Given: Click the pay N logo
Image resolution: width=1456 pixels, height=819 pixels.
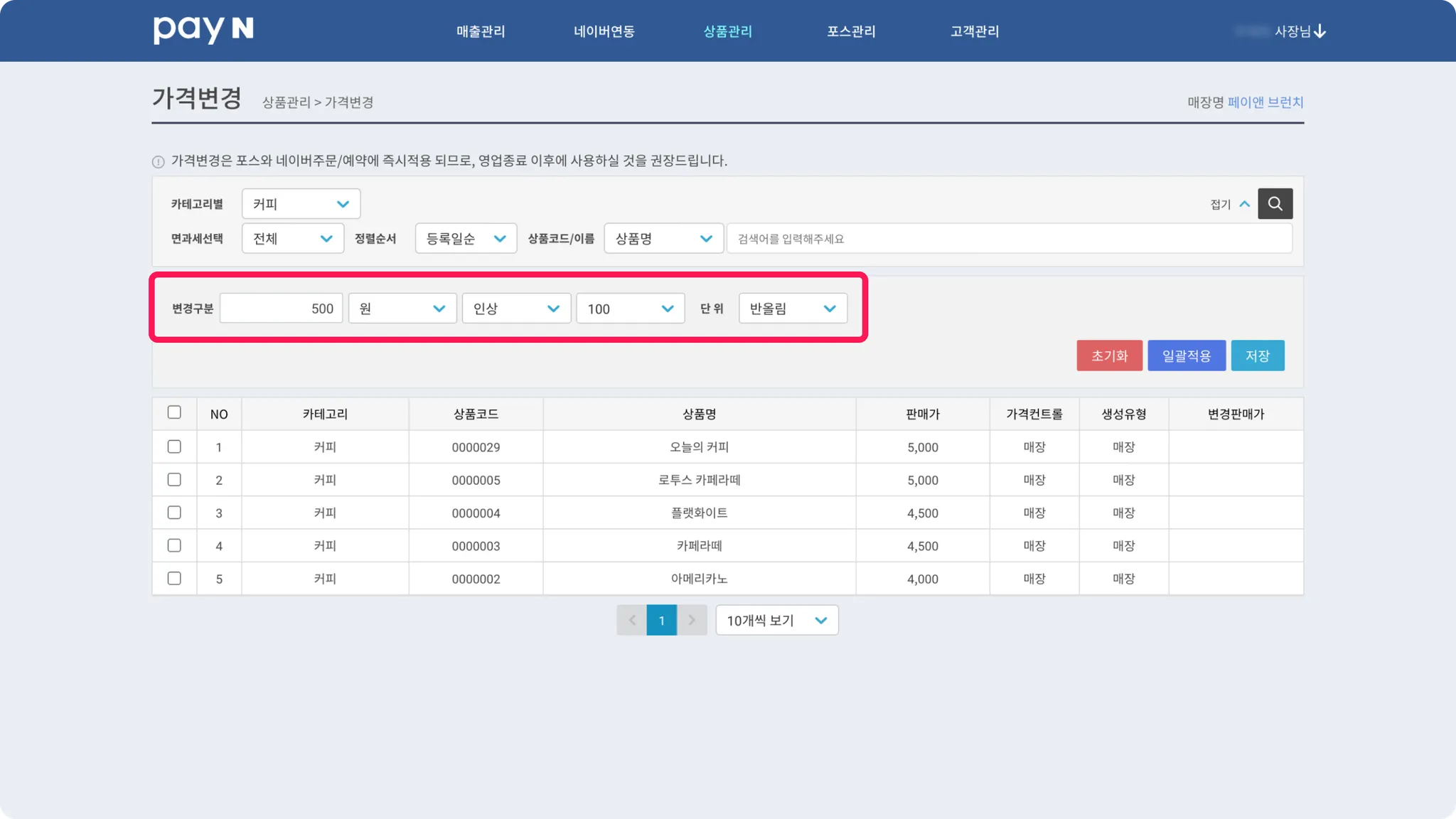Looking at the screenshot, I should click(203, 30).
